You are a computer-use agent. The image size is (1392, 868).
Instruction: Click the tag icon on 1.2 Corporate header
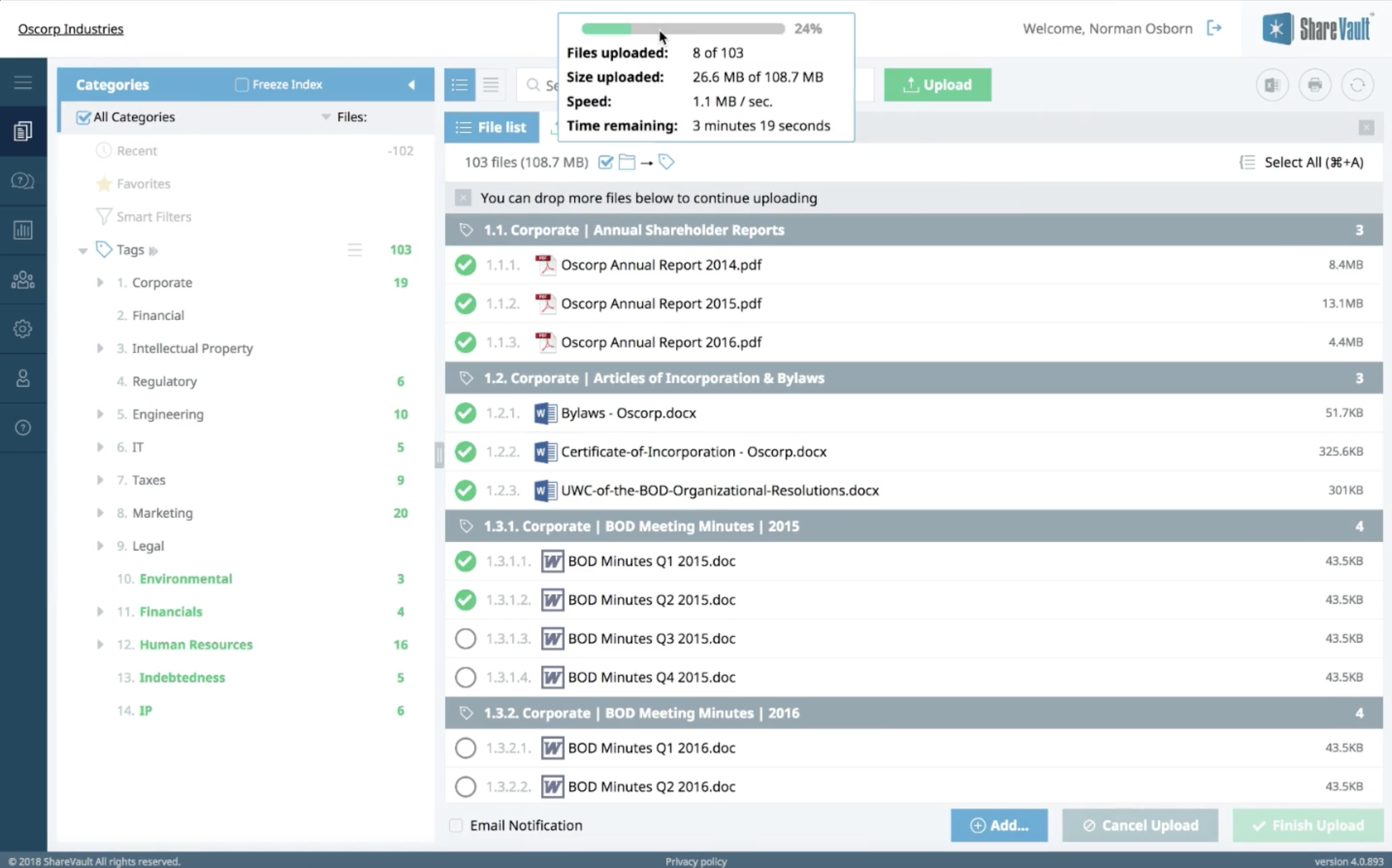[x=466, y=378]
